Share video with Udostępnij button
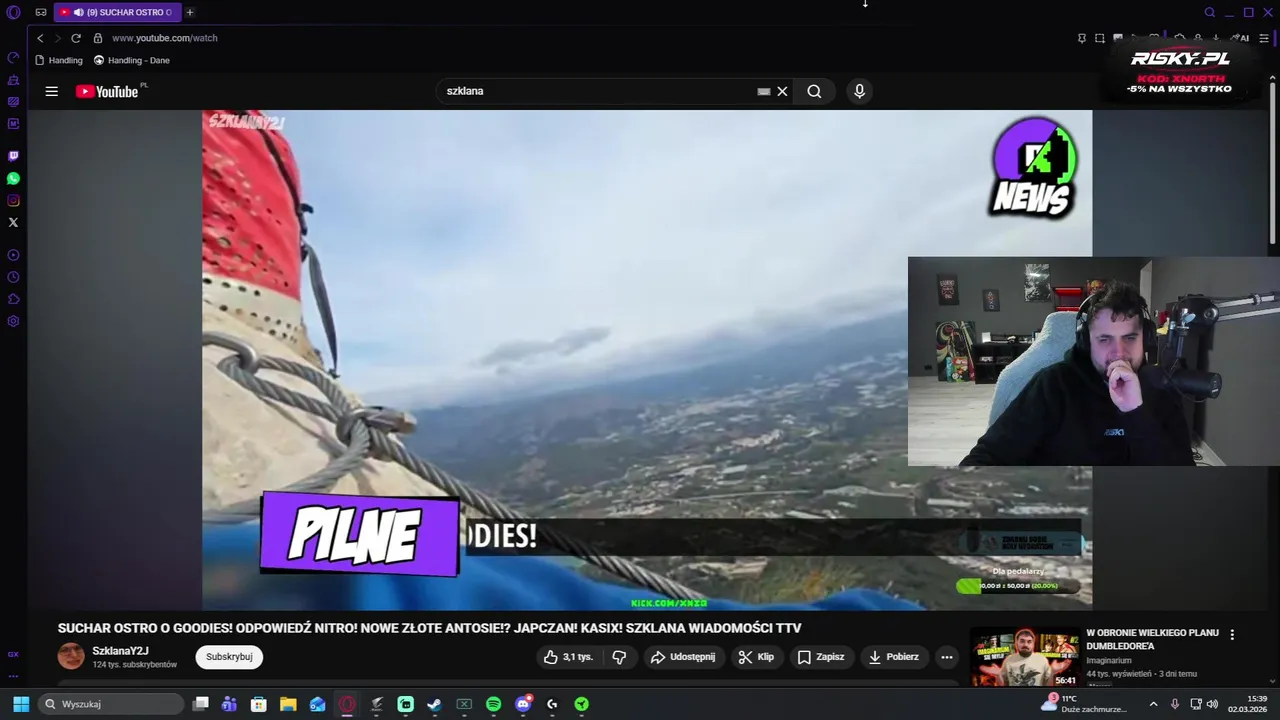The image size is (1280, 720). 683,657
